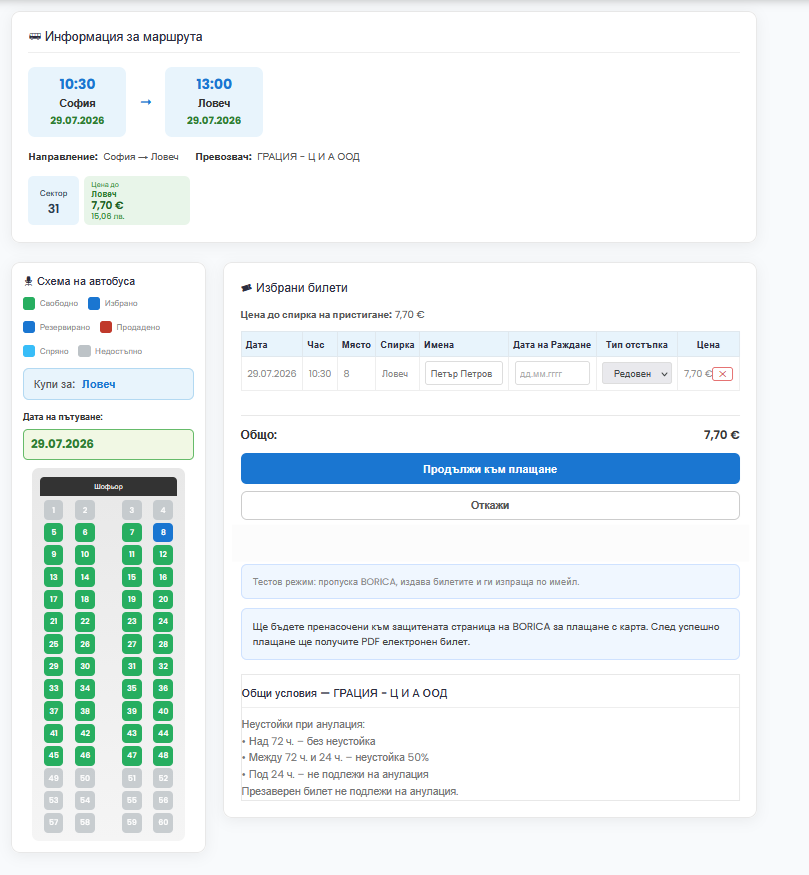The image size is (809, 875).
Task: Select seat 7 in the bus layout
Action: [132, 532]
